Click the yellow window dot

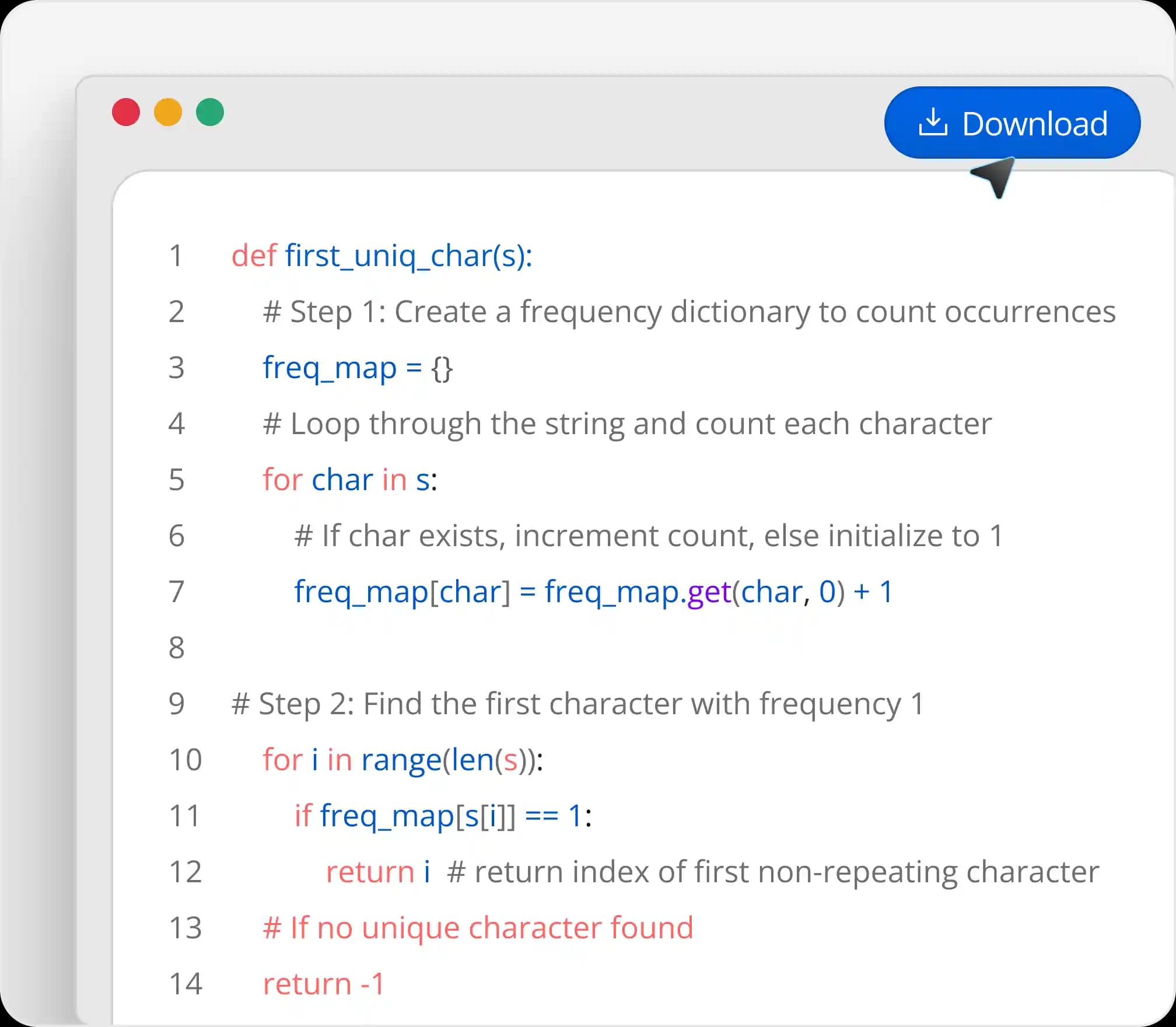pyautogui.click(x=168, y=112)
